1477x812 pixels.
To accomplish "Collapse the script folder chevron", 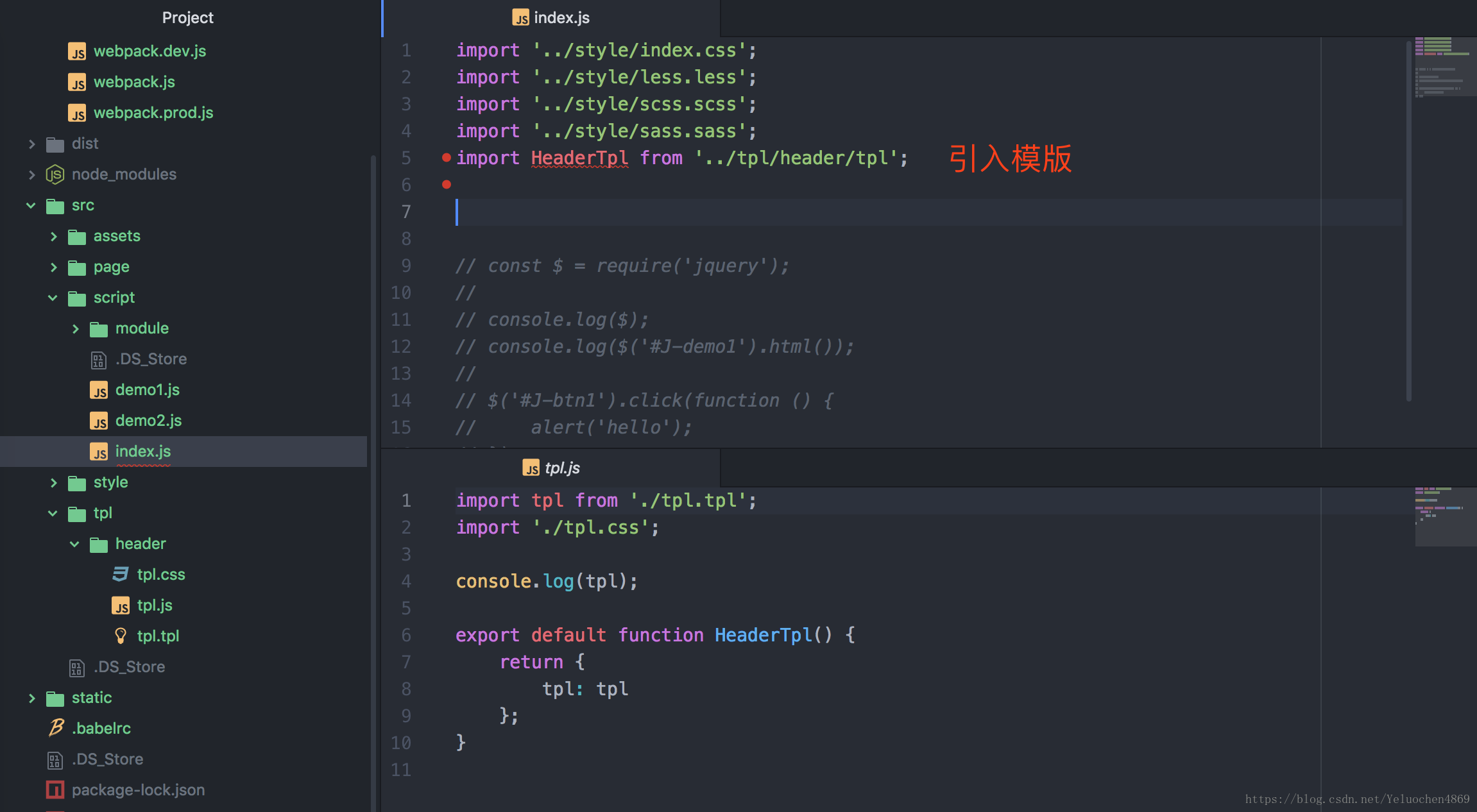I will (x=53, y=298).
